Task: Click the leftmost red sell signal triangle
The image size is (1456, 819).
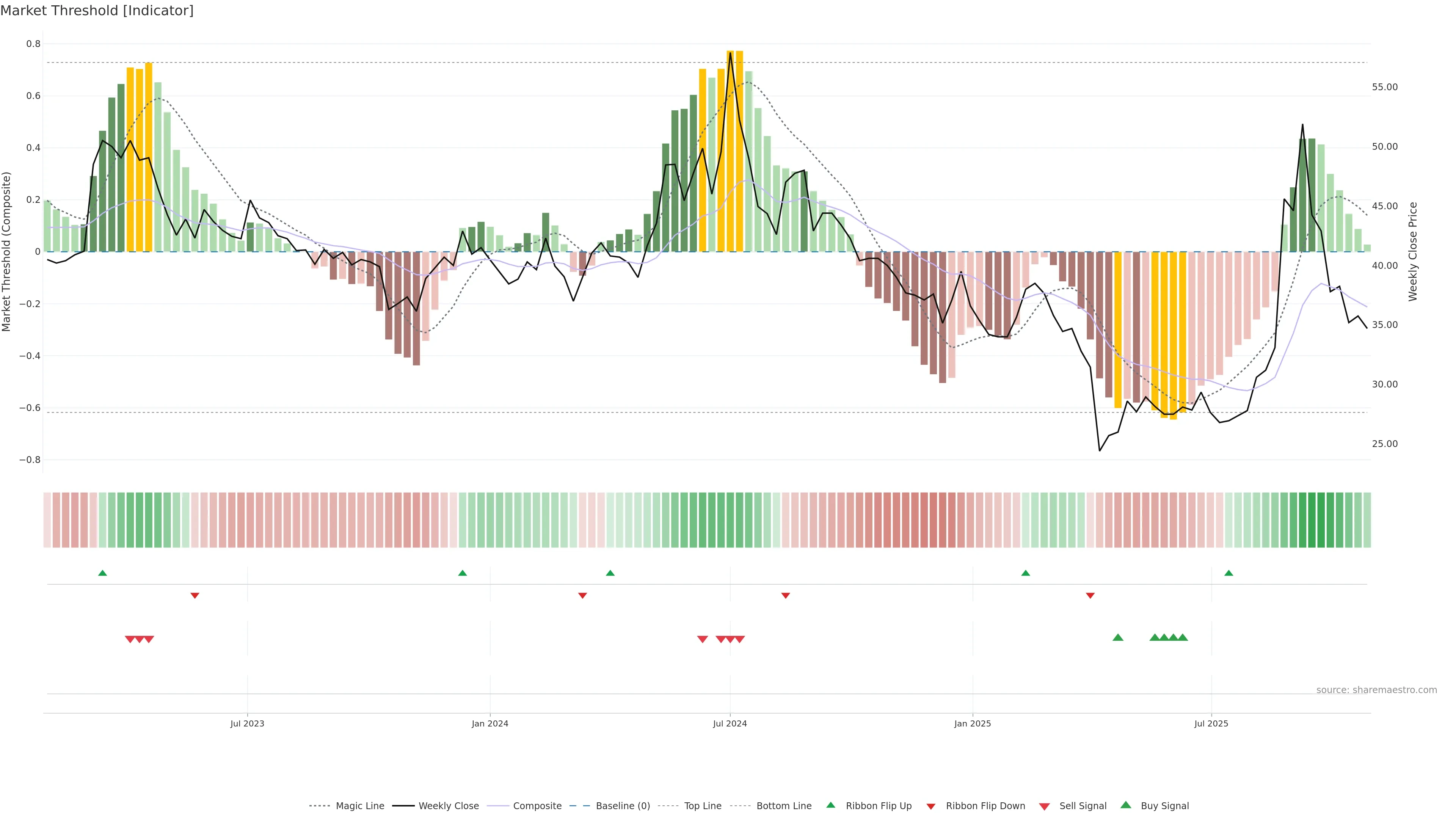Action: tap(130, 639)
